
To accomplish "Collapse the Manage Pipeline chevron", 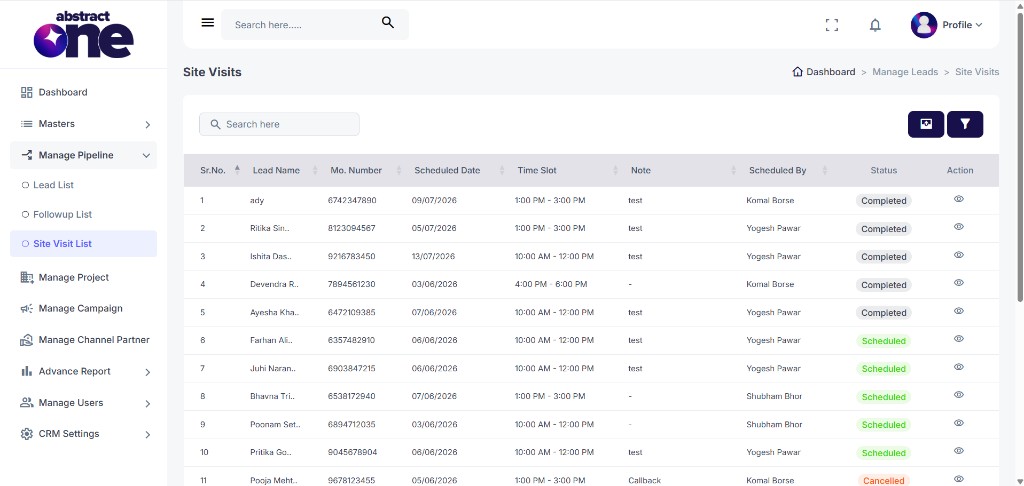I will pos(146,155).
